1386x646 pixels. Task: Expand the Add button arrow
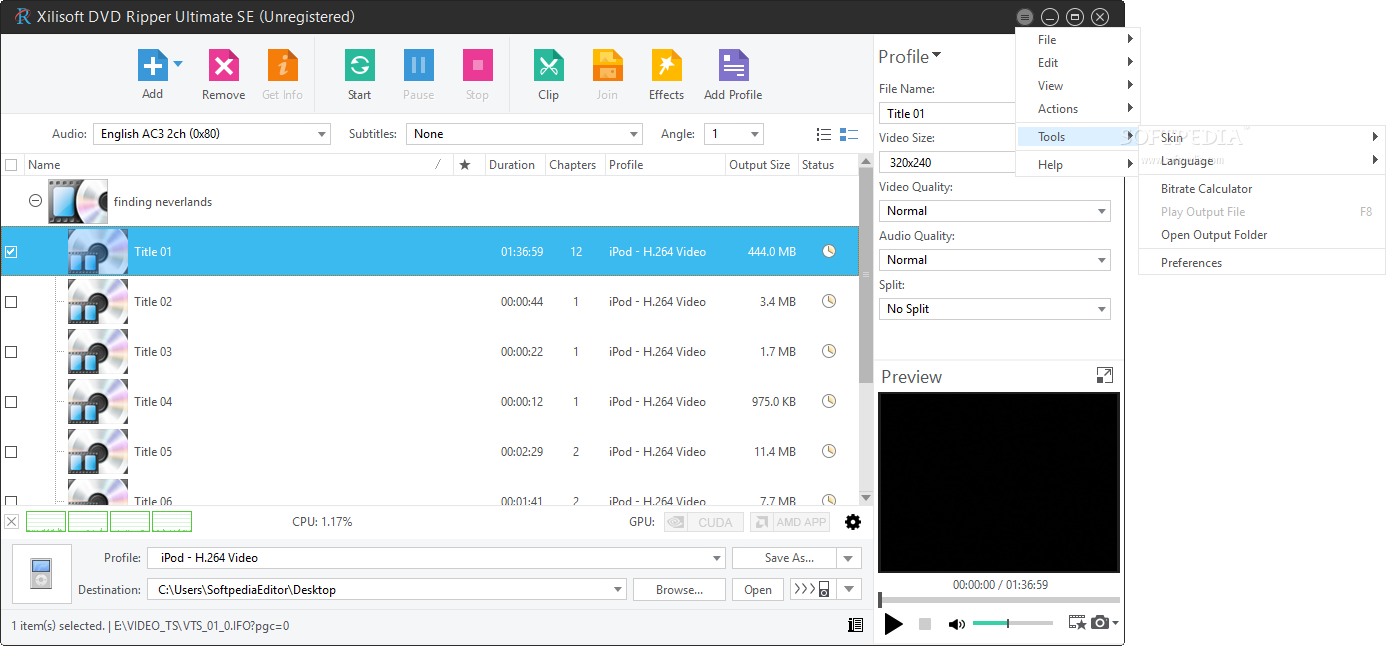[x=178, y=64]
